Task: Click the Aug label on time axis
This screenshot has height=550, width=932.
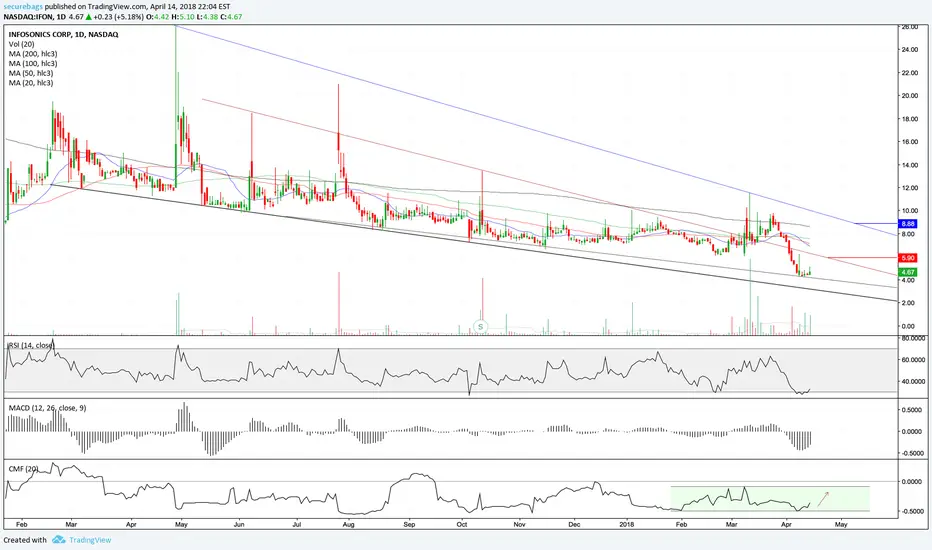Action: coord(349,524)
